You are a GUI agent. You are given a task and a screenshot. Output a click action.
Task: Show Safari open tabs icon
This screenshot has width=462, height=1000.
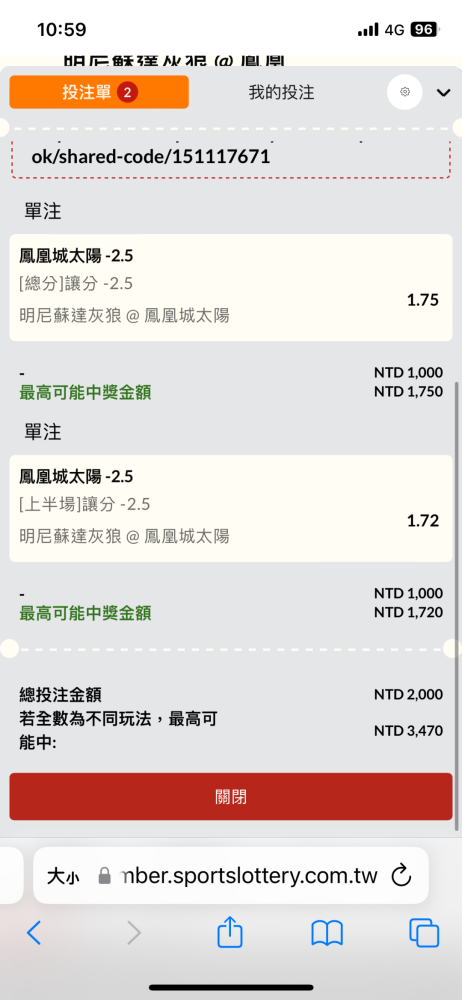coord(424,934)
